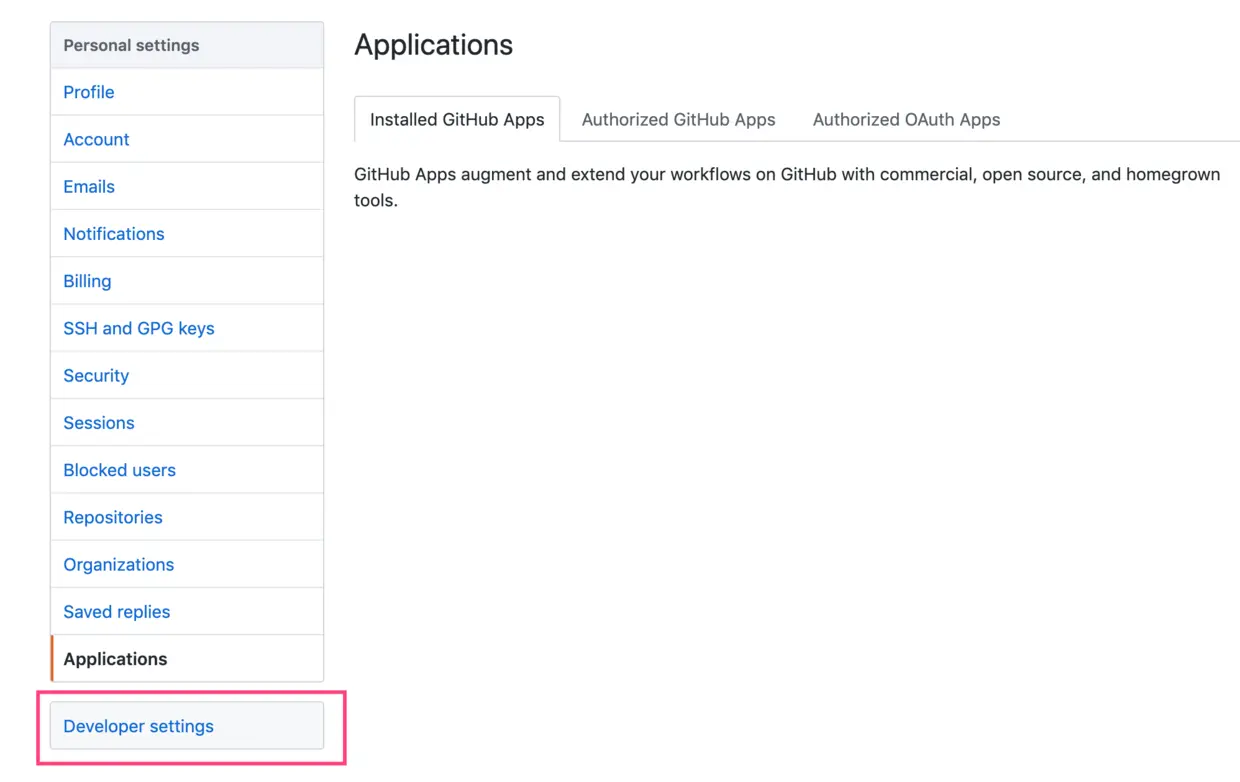View the Sessions page
Screen dimensions: 1240x782
click(99, 423)
